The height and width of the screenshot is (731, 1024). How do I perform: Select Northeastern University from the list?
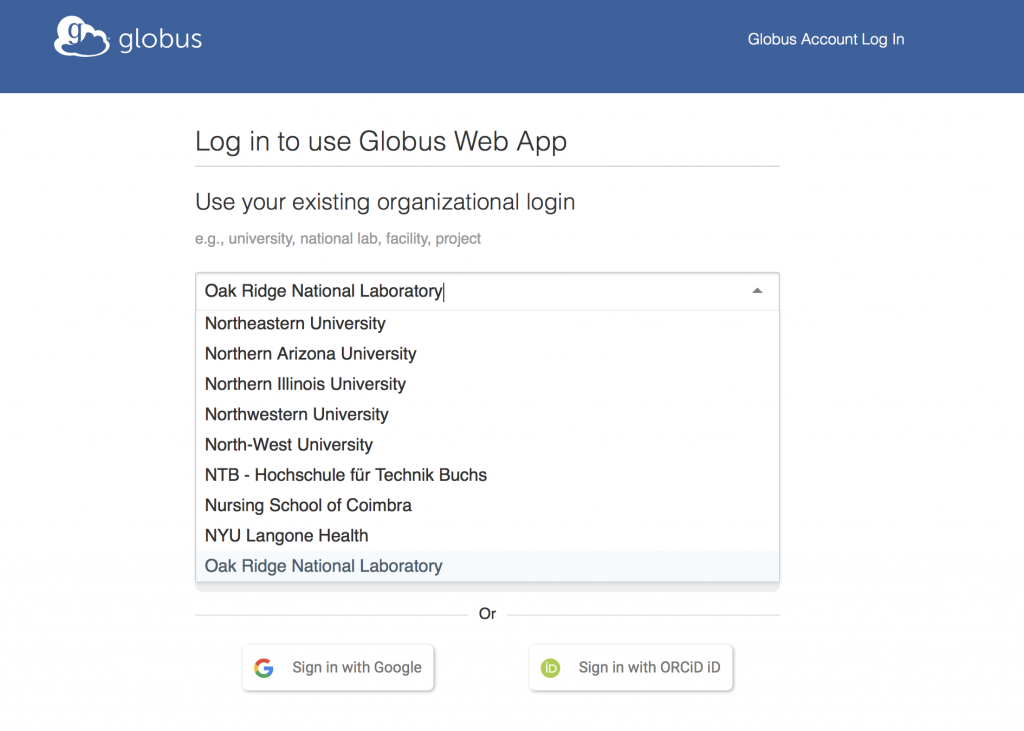point(295,324)
